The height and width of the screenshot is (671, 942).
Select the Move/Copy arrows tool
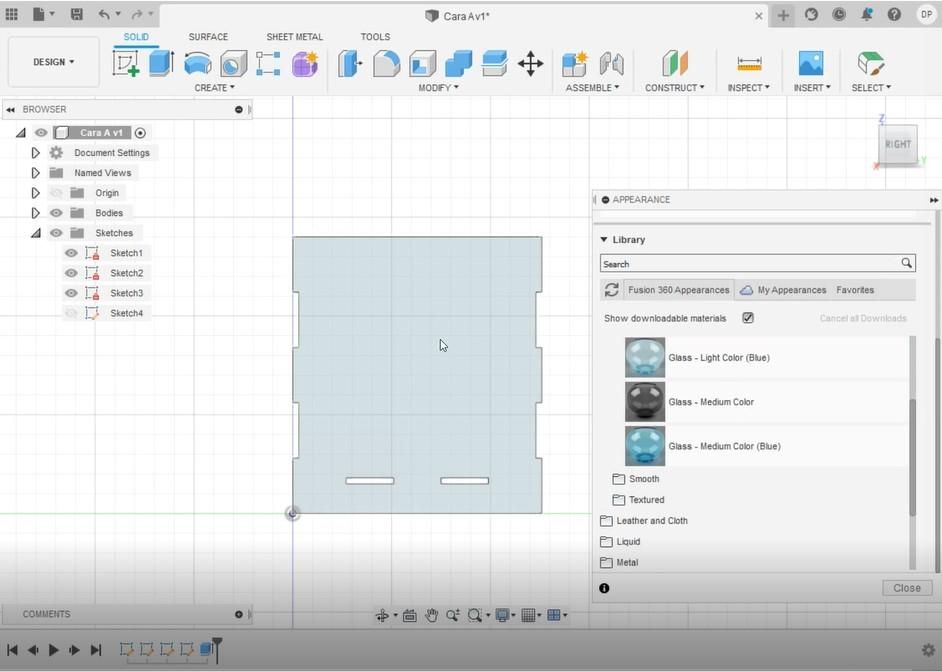click(530, 64)
